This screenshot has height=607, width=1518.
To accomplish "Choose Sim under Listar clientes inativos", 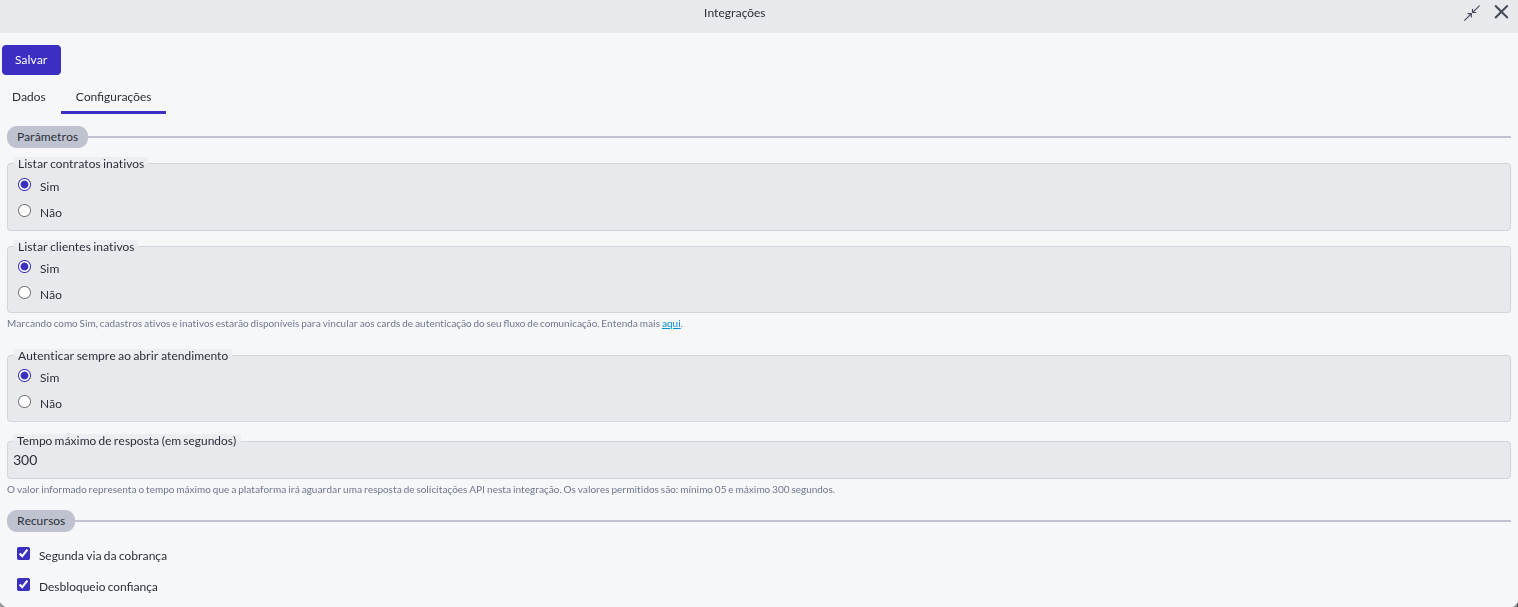I will pyautogui.click(x=25, y=267).
